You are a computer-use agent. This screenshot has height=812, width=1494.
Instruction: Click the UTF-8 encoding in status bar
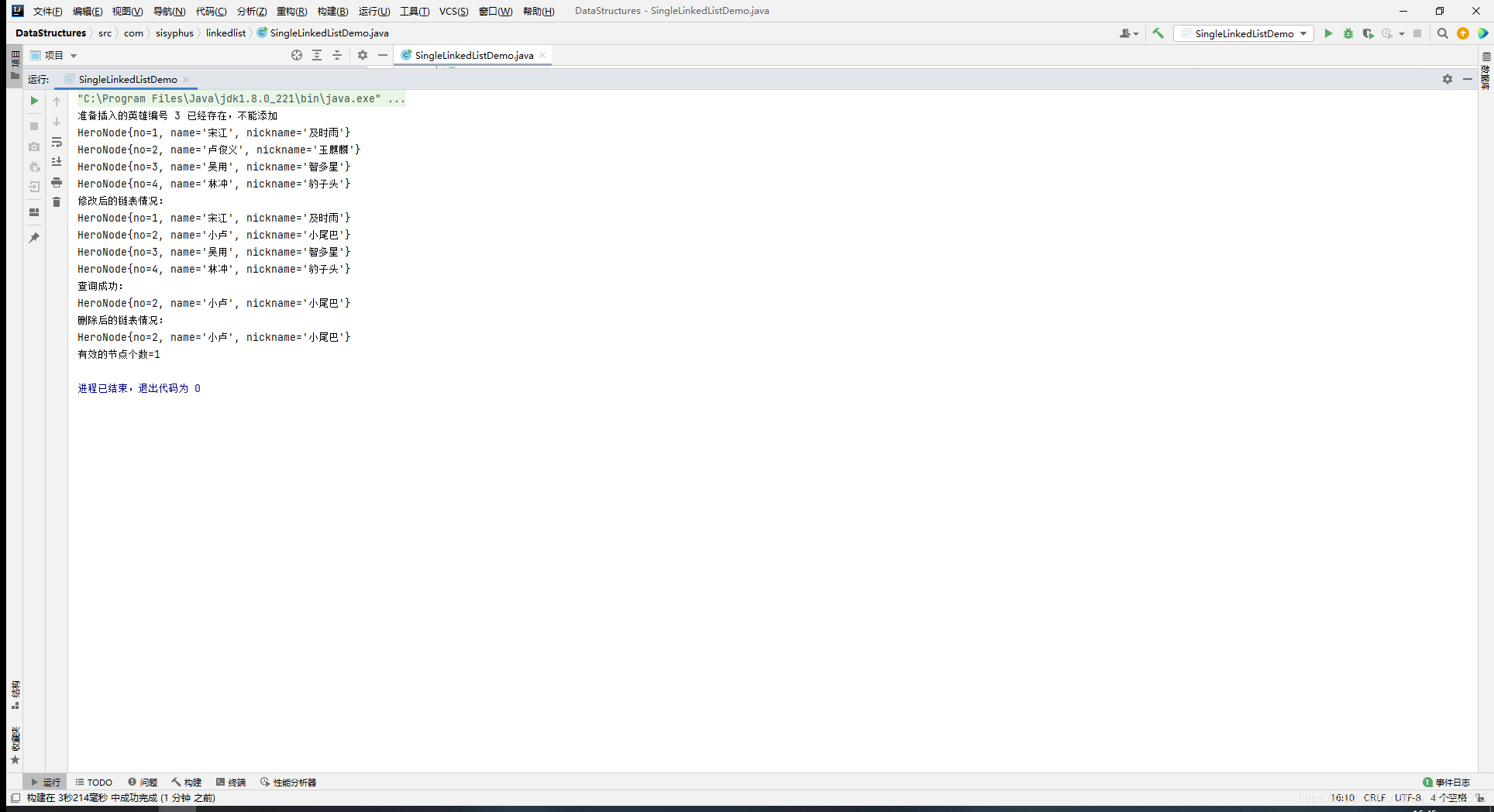click(x=1408, y=797)
